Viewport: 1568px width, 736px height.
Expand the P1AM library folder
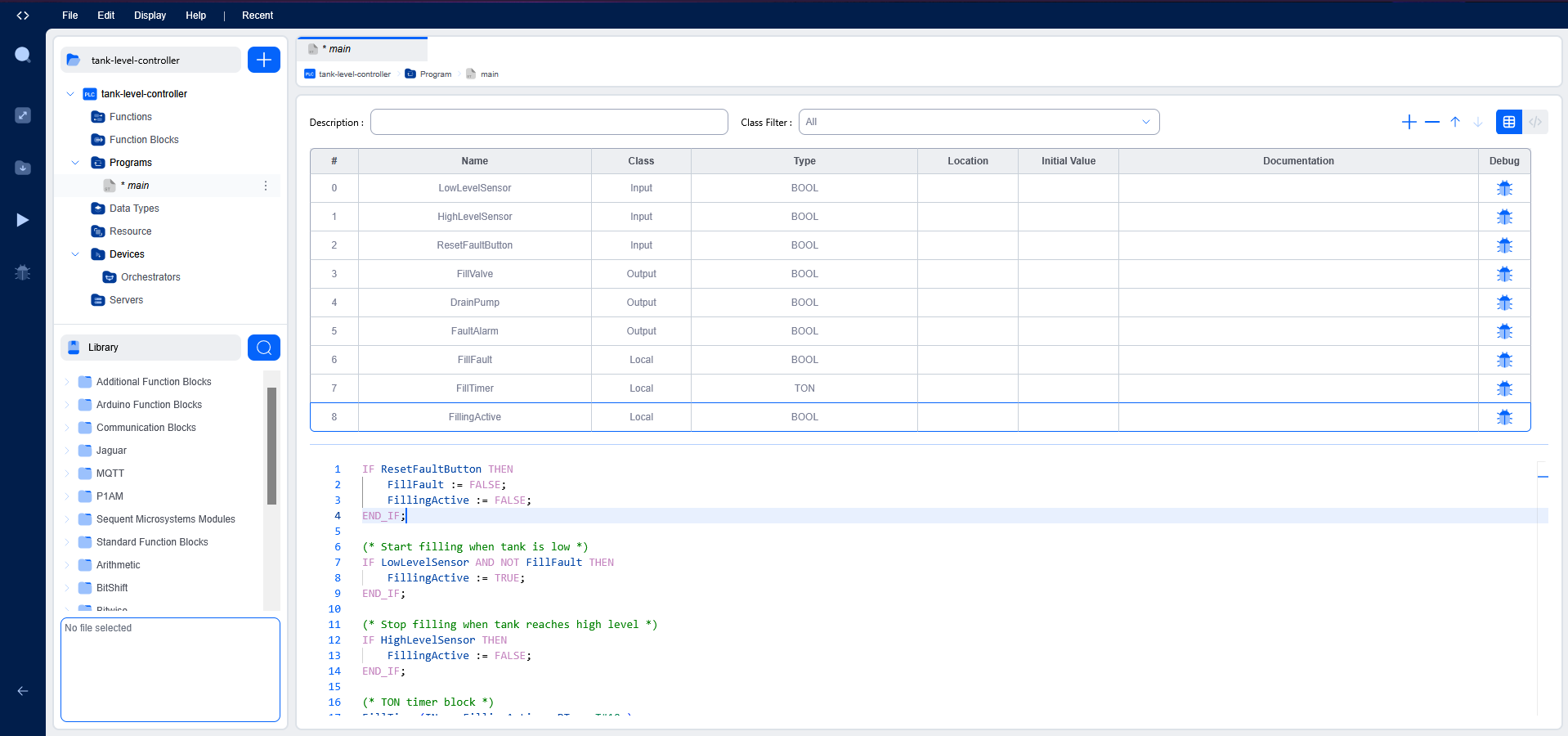[67, 496]
